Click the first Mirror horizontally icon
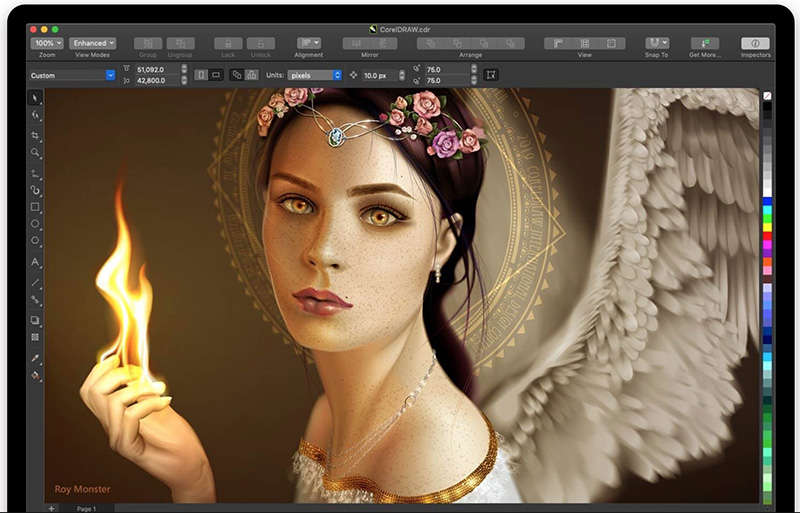 [x=356, y=43]
